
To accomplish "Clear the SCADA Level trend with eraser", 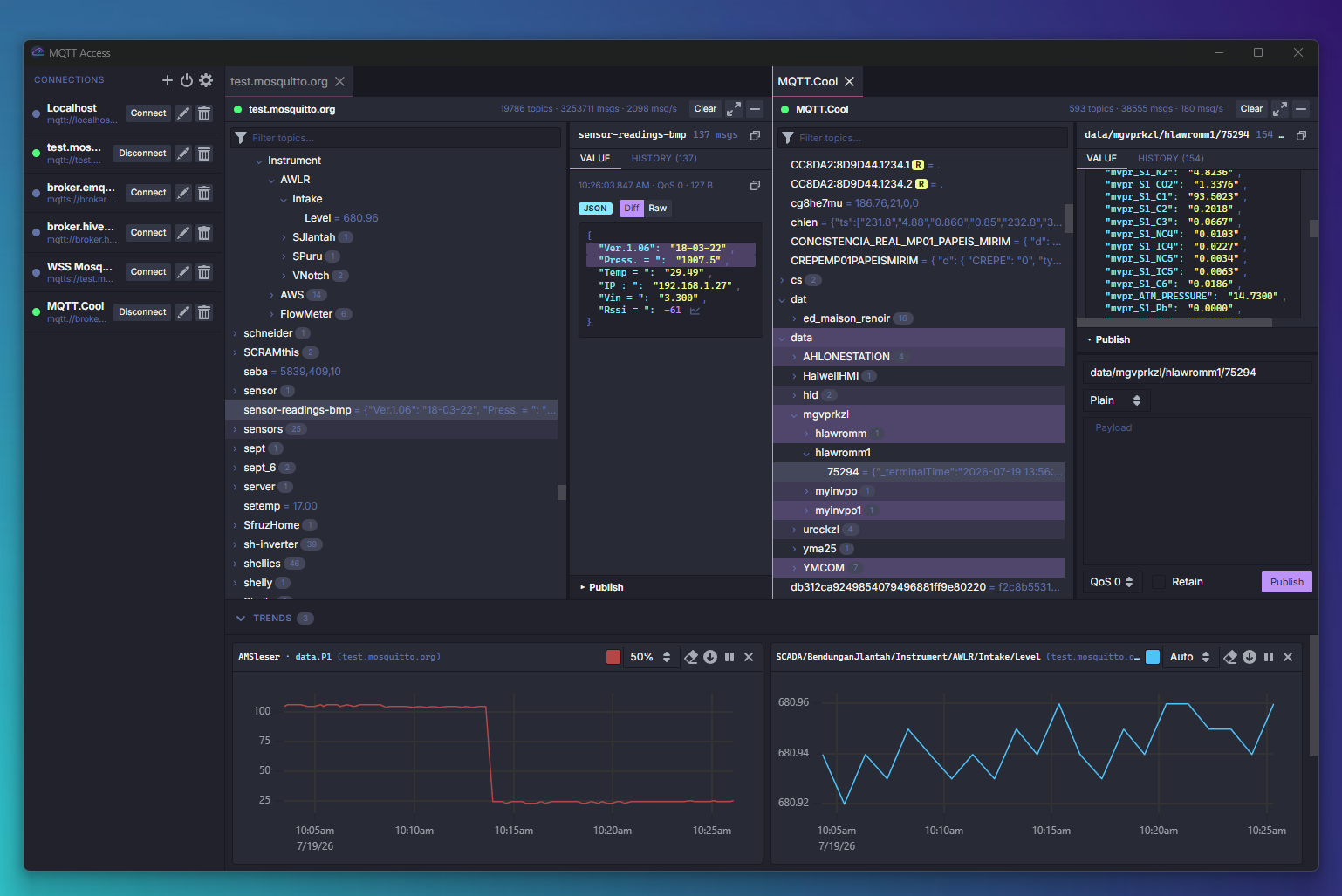I will pos(1230,657).
